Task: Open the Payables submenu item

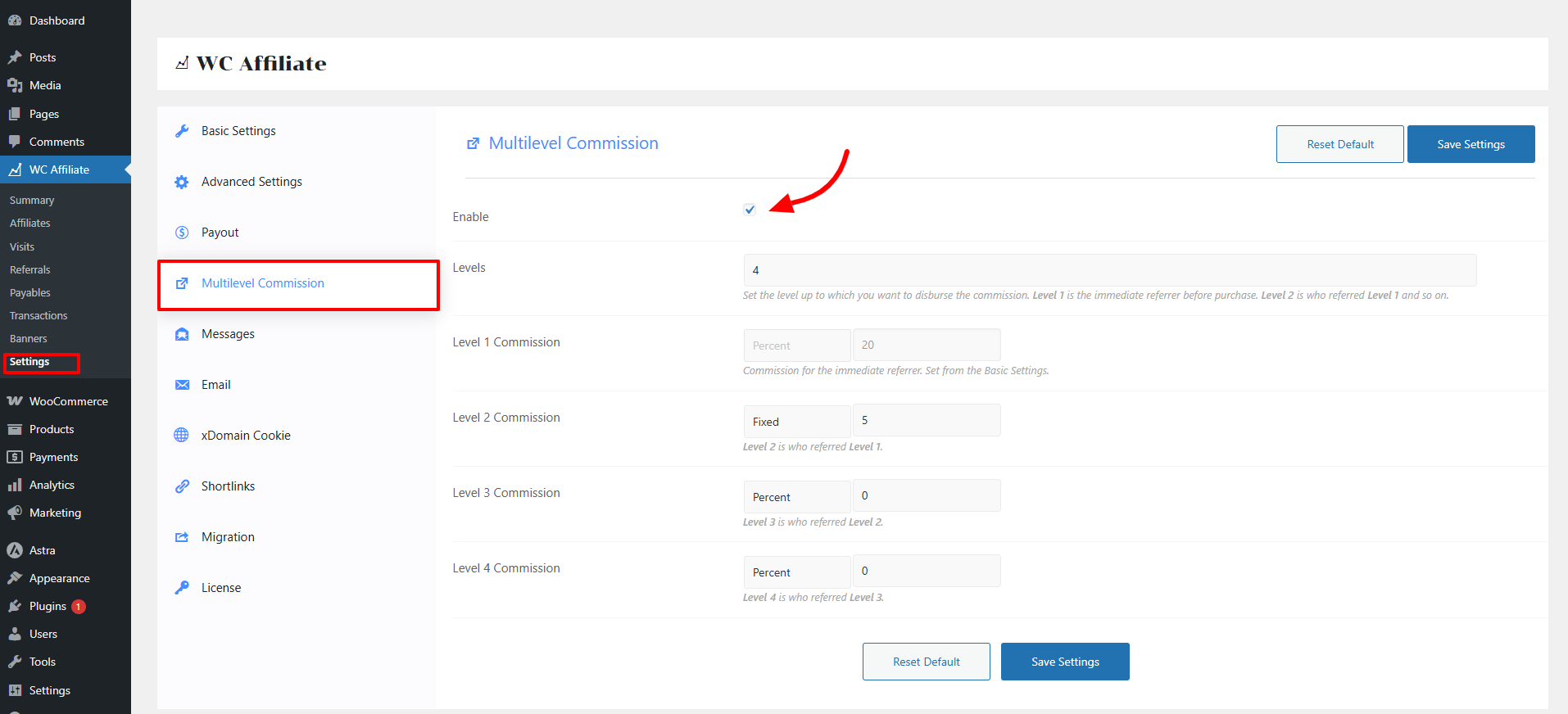Action: 30,292
